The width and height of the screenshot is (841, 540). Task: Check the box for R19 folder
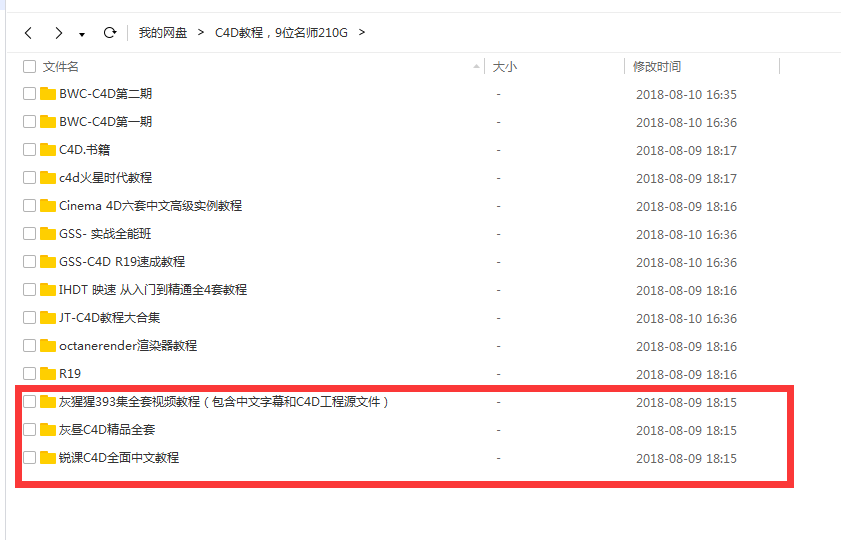(x=29, y=373)
